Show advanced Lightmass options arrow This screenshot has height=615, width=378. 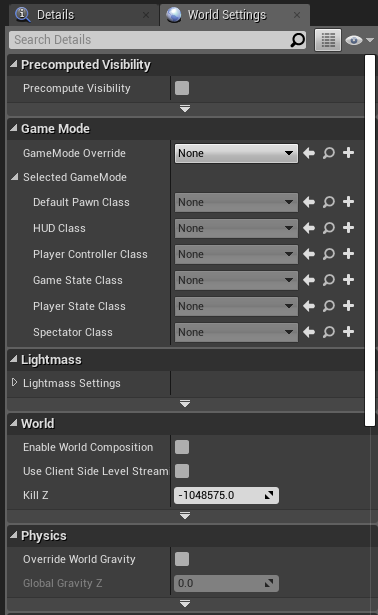pyautogui.click(x=185, y=403)
